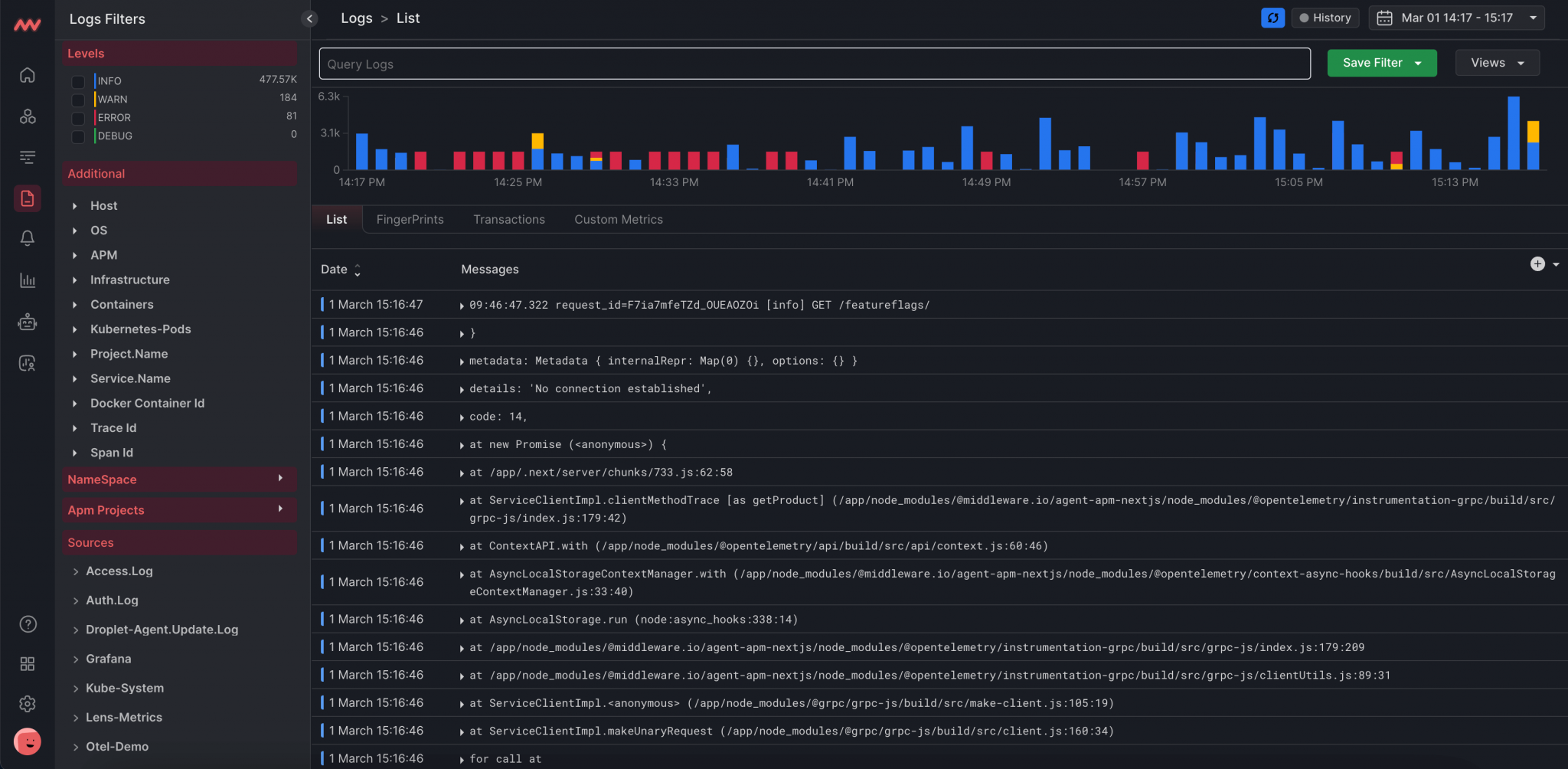
Task: Open the Transactions tab
Action: click(x=508, y=220)
